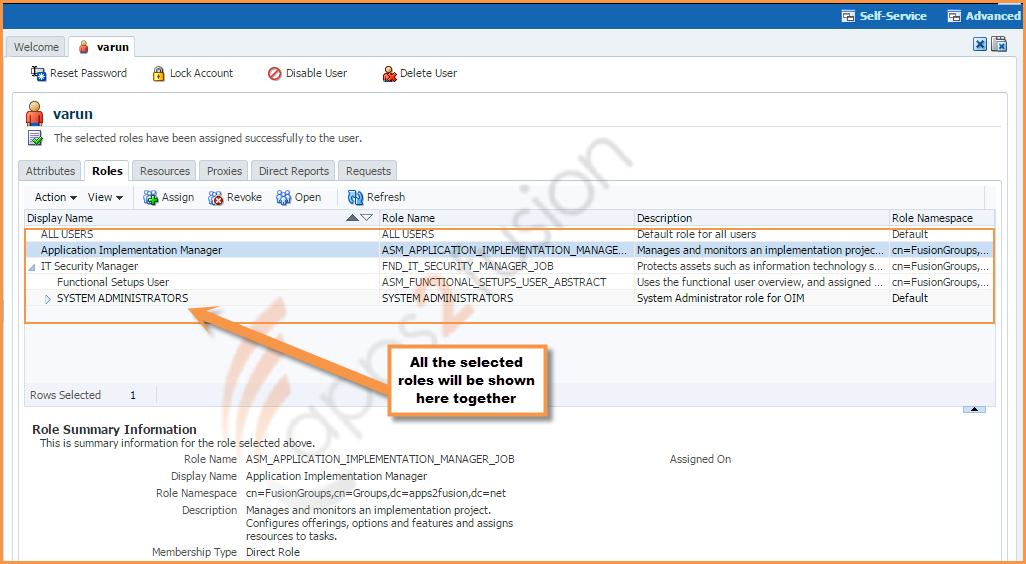Click the Description column header
This screenshot has width=1026, height=564.
tap(762, 218)
